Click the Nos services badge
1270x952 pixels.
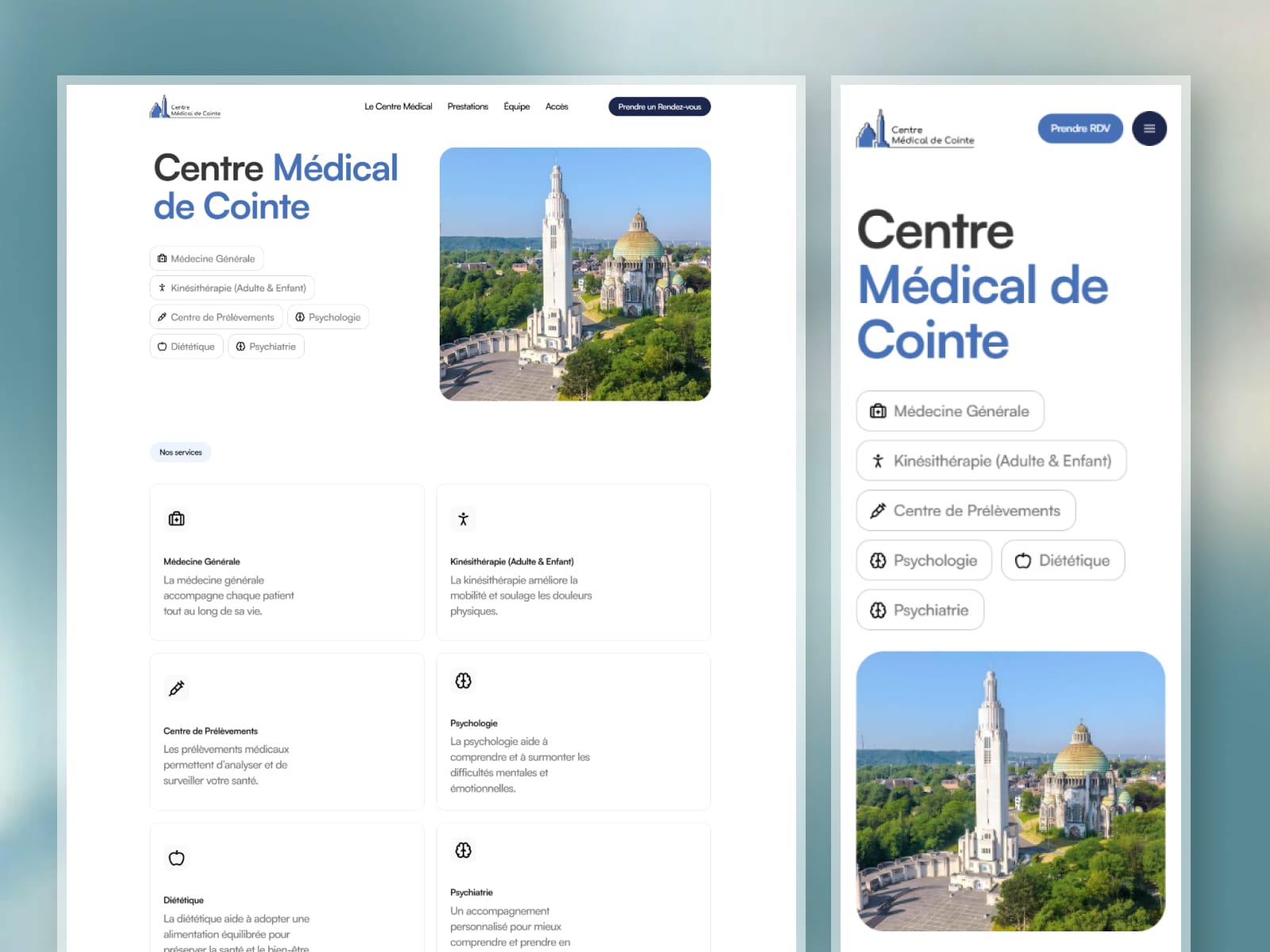tap(180, 452)
